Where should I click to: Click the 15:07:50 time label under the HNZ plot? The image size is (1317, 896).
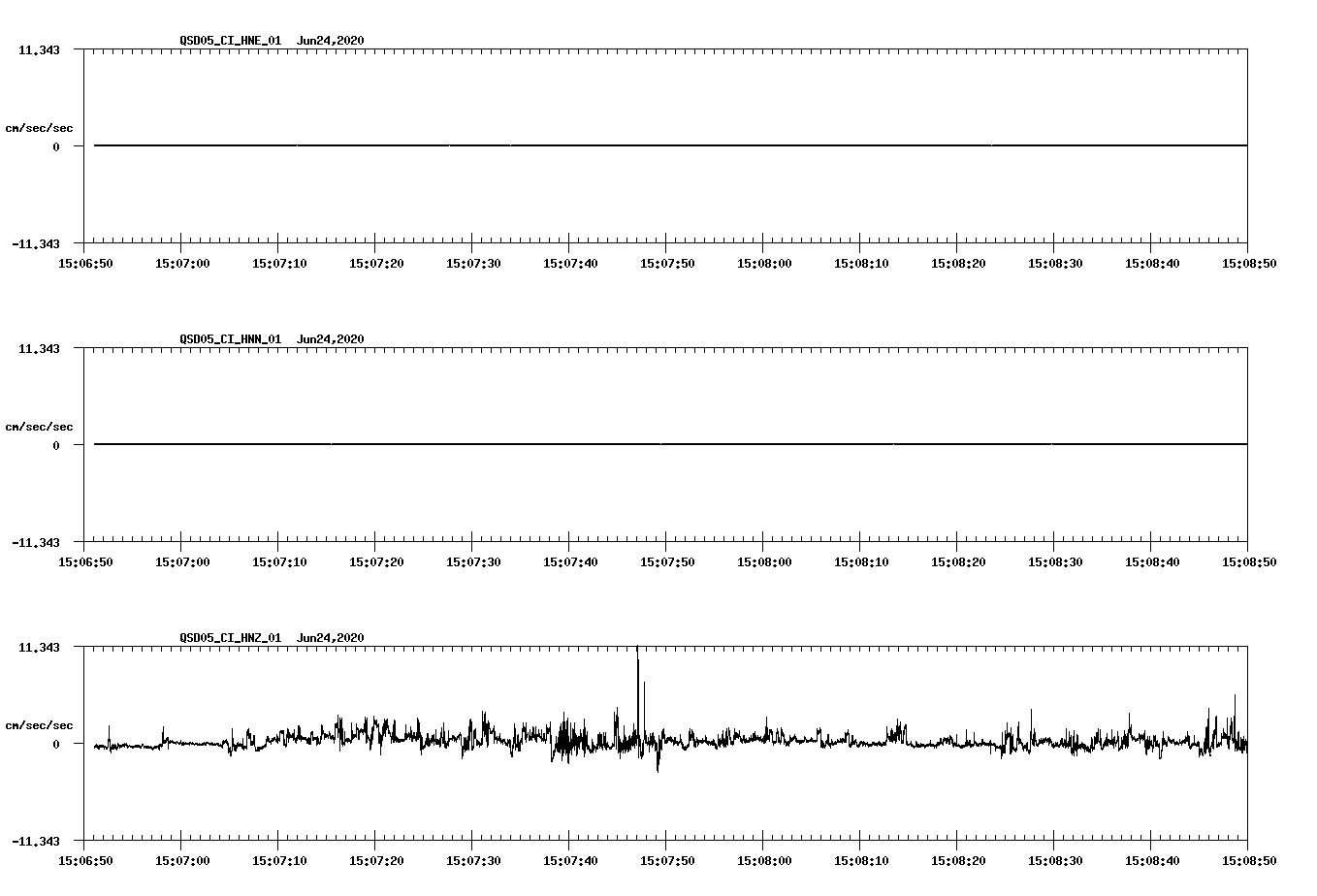tap(667, 860)
